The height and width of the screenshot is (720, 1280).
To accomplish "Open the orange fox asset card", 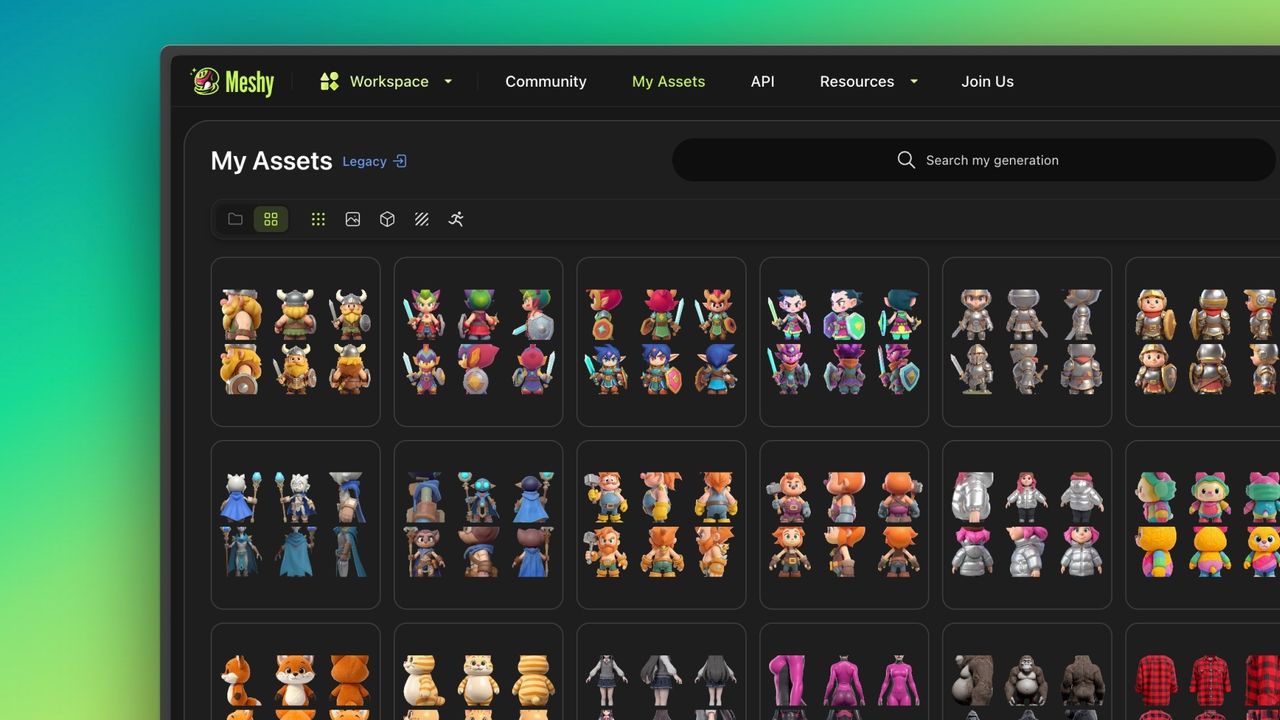I will point(296,672).
